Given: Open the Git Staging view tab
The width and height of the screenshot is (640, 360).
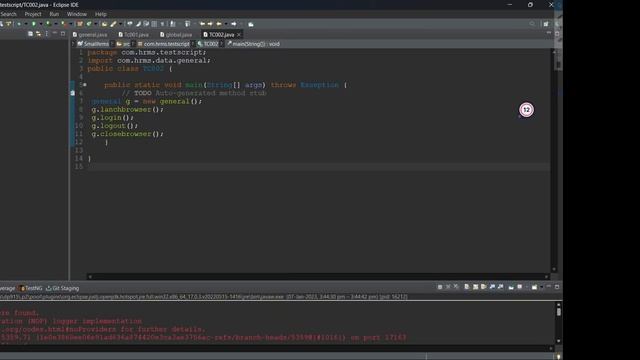Looking at the screenshot, I should pos(62,288).
